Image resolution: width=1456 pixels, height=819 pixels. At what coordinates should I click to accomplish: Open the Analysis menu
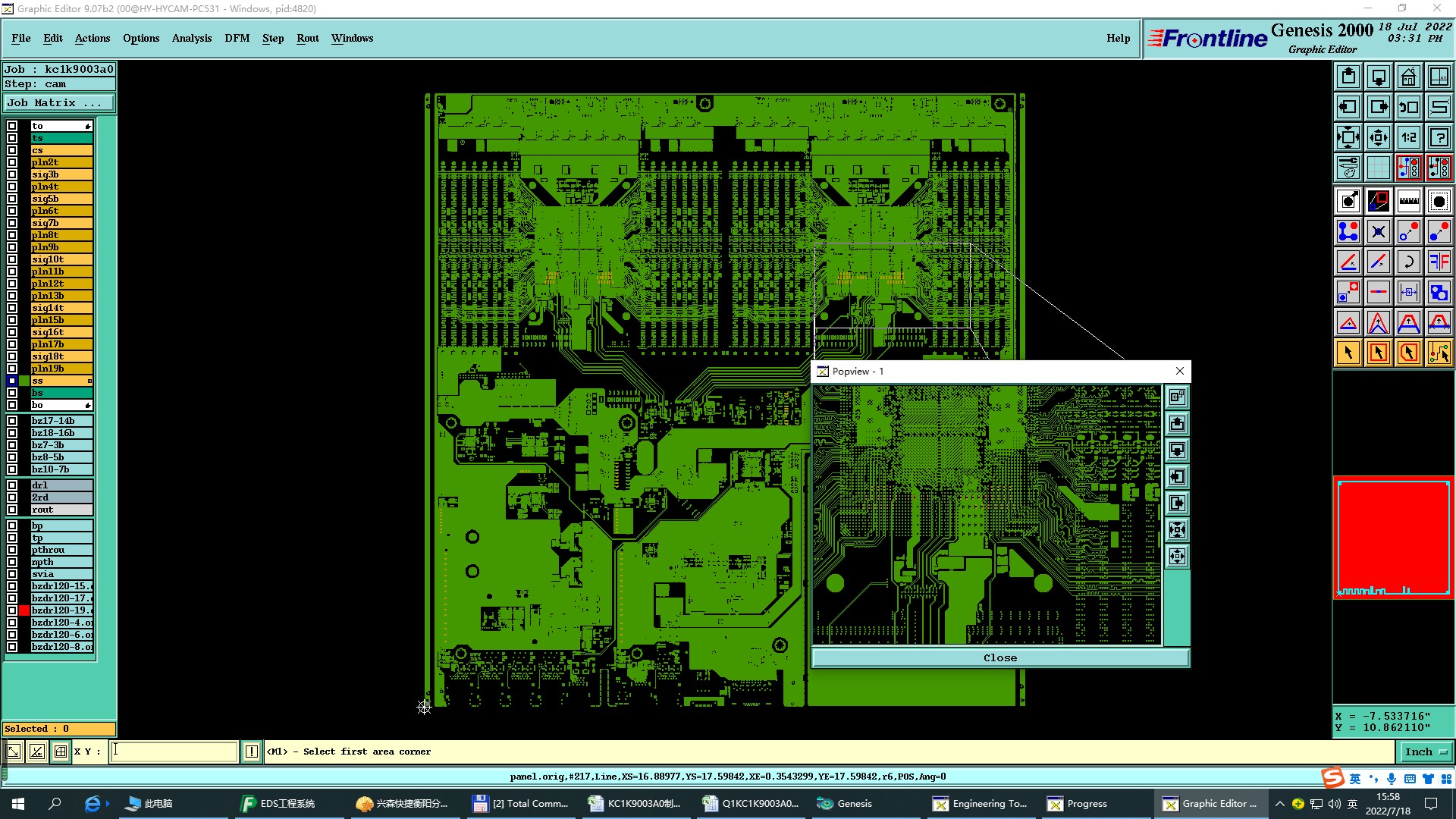[x=191, y=38]
